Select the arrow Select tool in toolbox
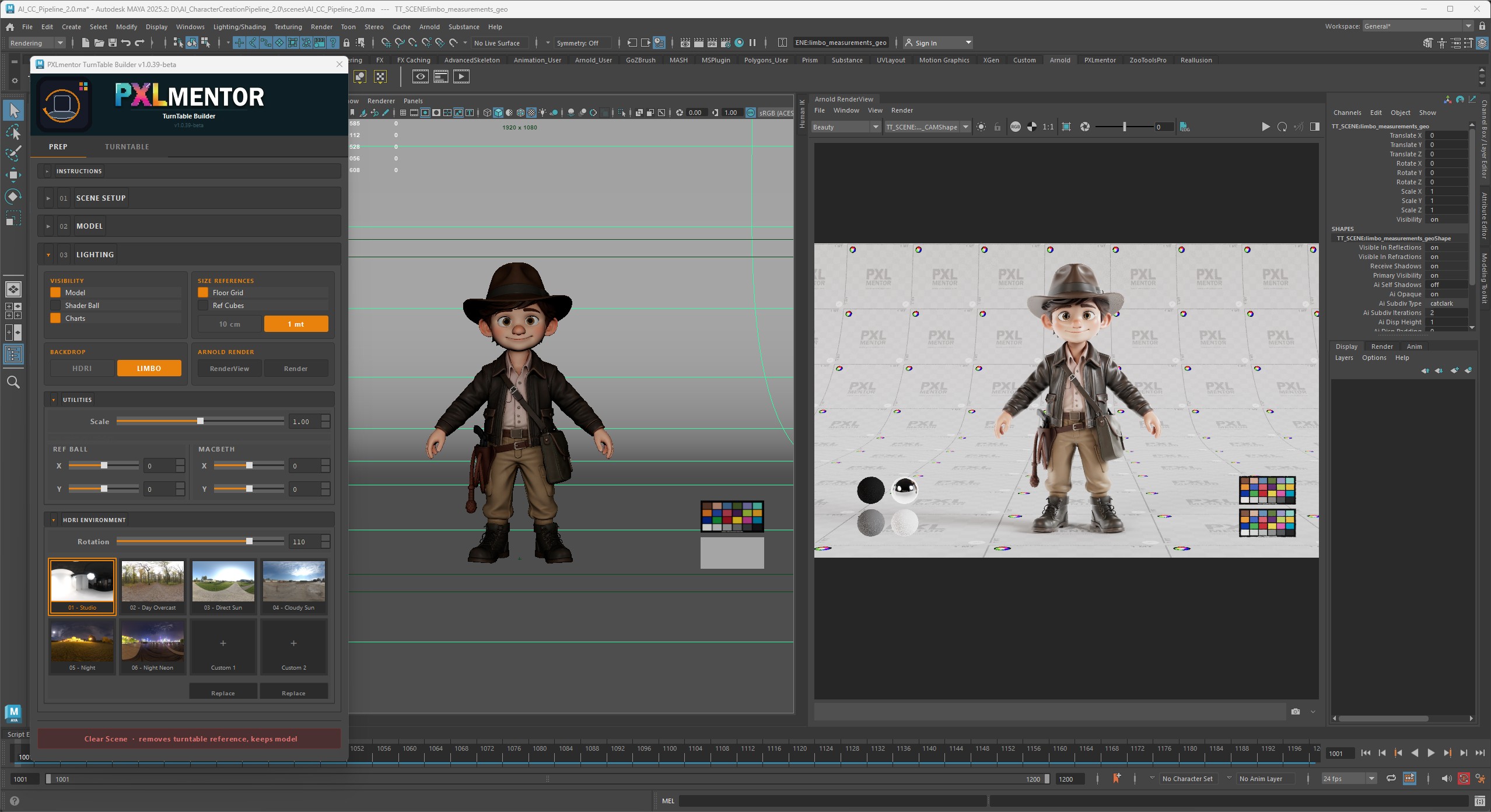1491x812 pixels. (x=13, y=110)
